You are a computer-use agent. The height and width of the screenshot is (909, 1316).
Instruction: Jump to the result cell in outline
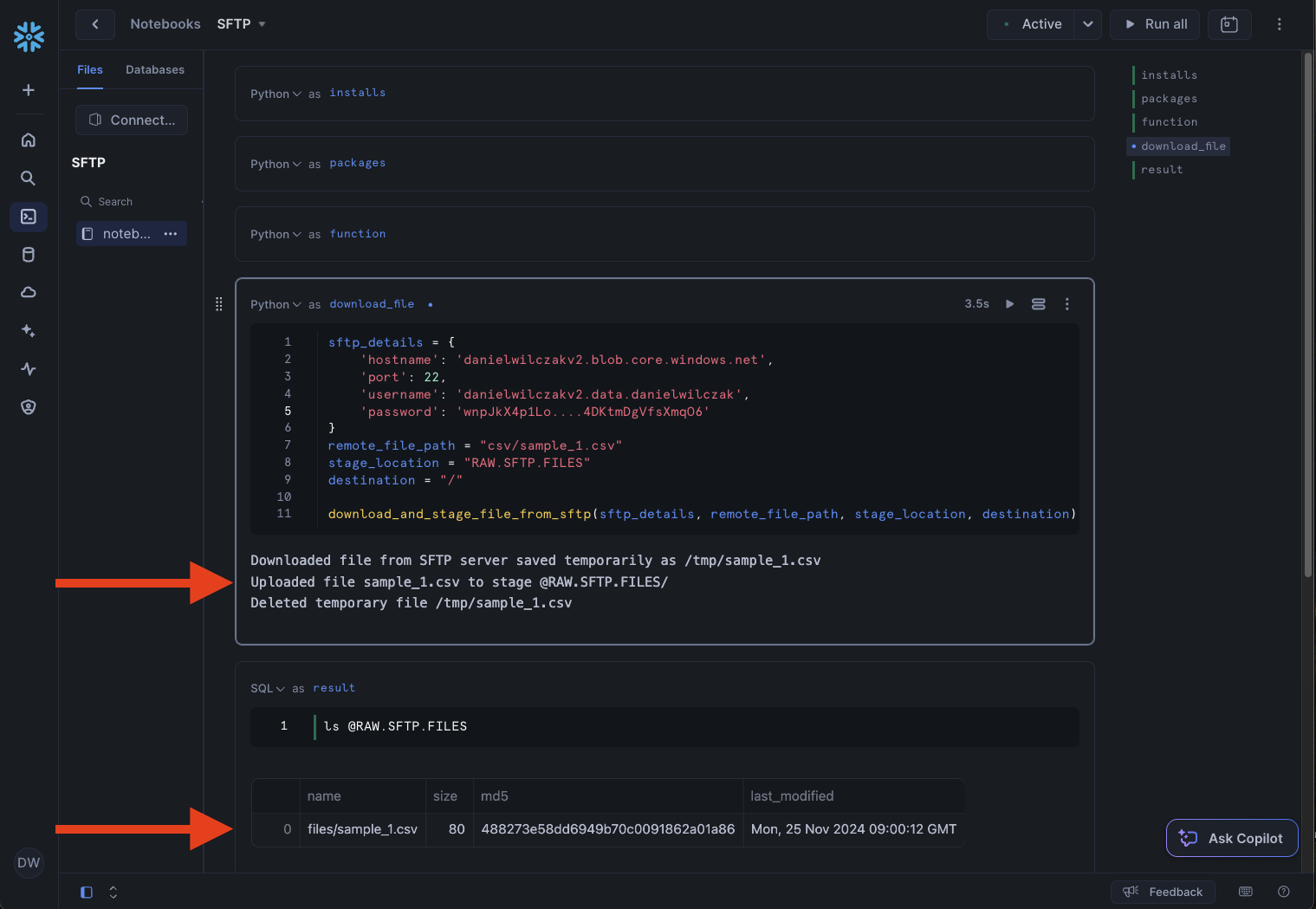[1161, 170]
